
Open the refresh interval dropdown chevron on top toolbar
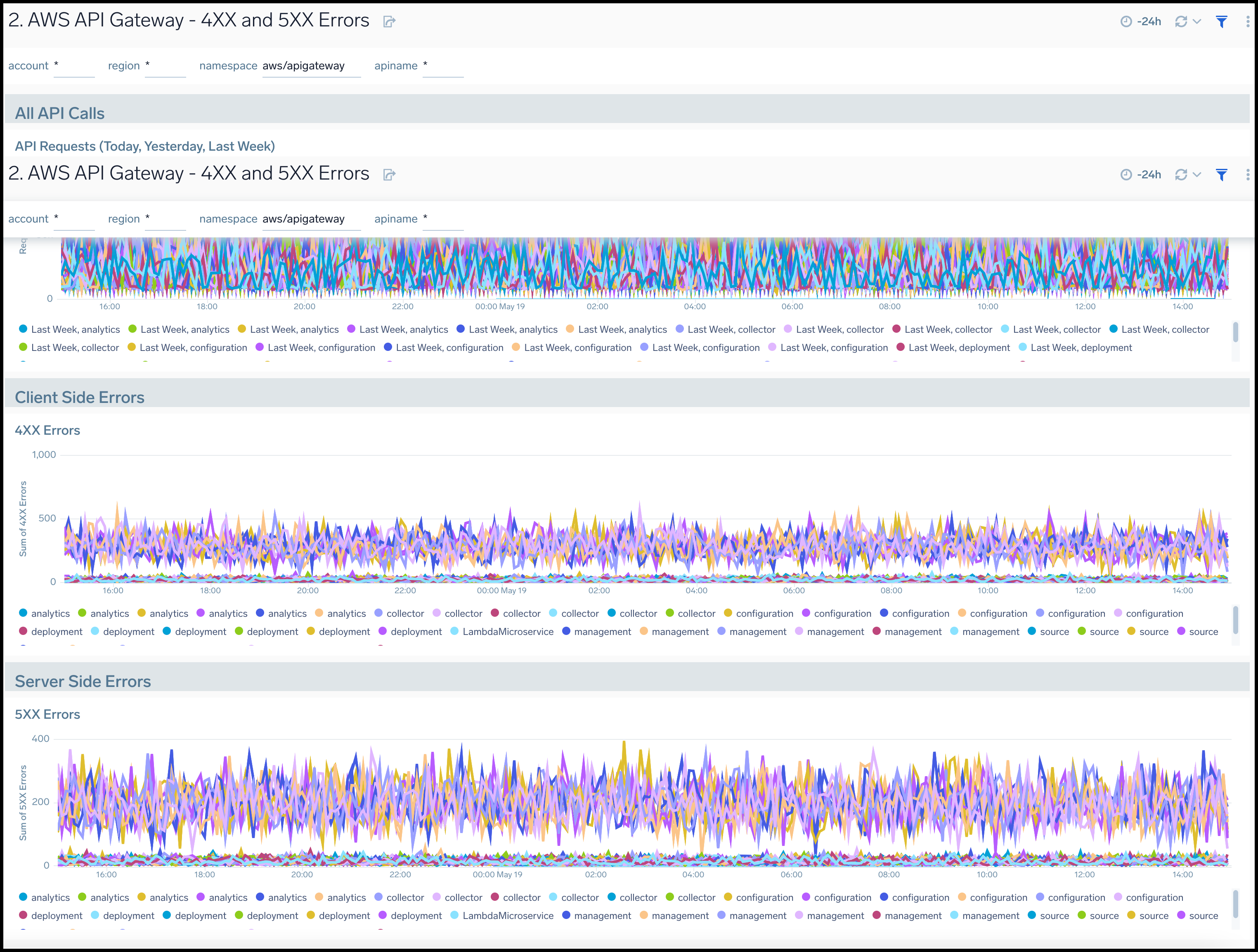tap(1198, 21)
